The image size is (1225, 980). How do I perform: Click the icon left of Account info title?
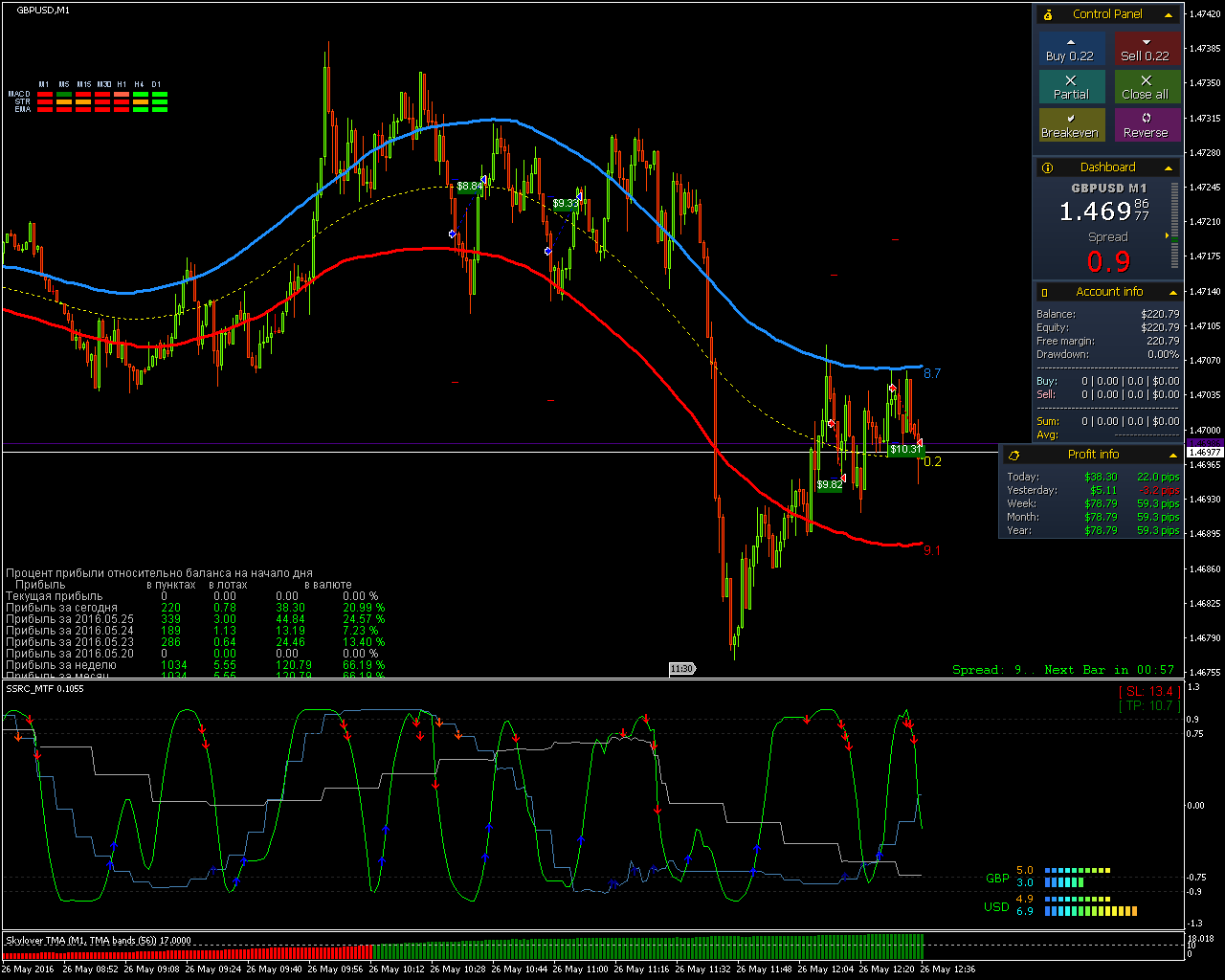[1045, 292]
